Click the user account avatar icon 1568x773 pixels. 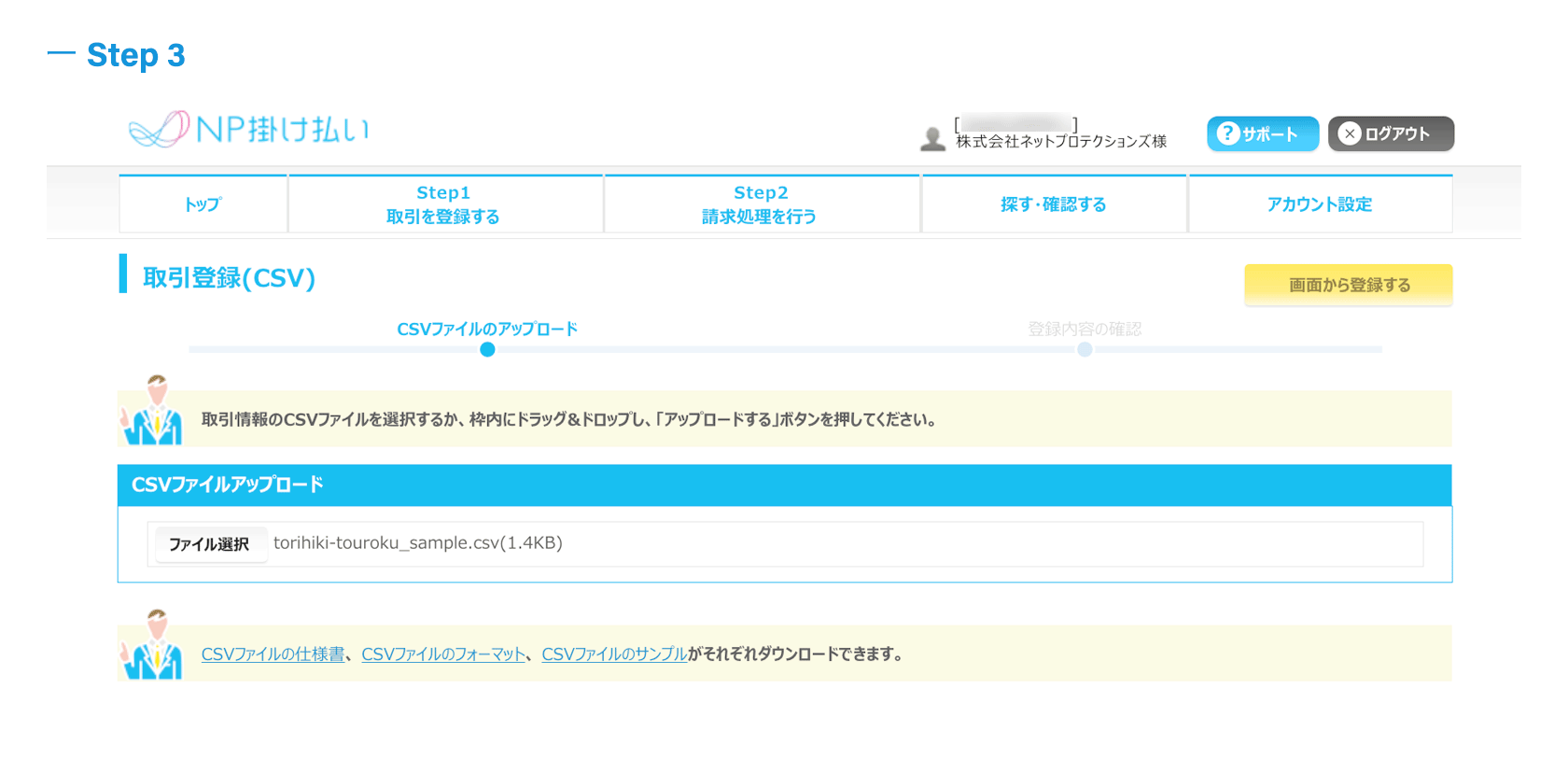coord(932,139)
